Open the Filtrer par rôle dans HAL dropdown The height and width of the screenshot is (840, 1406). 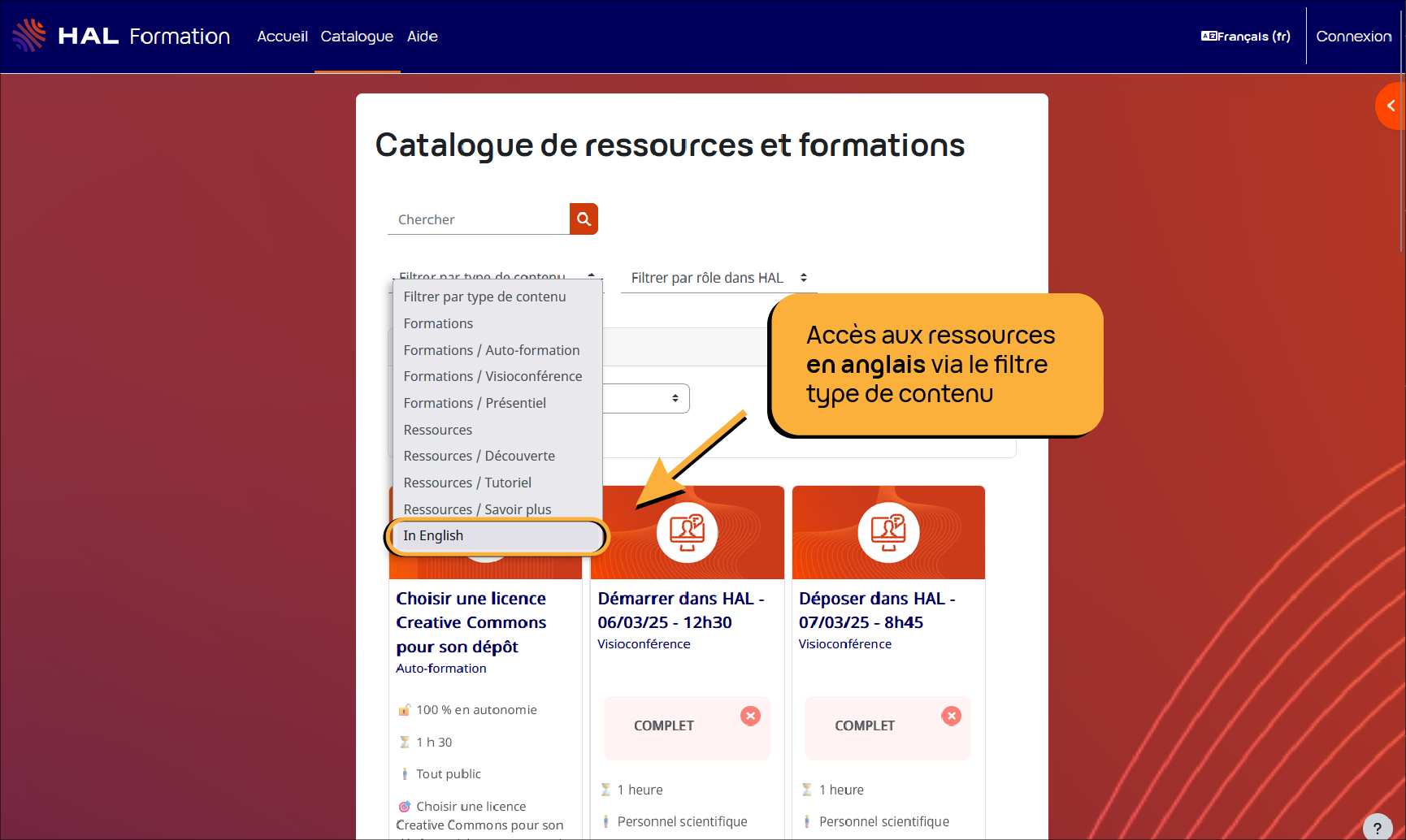coord(719,278)
